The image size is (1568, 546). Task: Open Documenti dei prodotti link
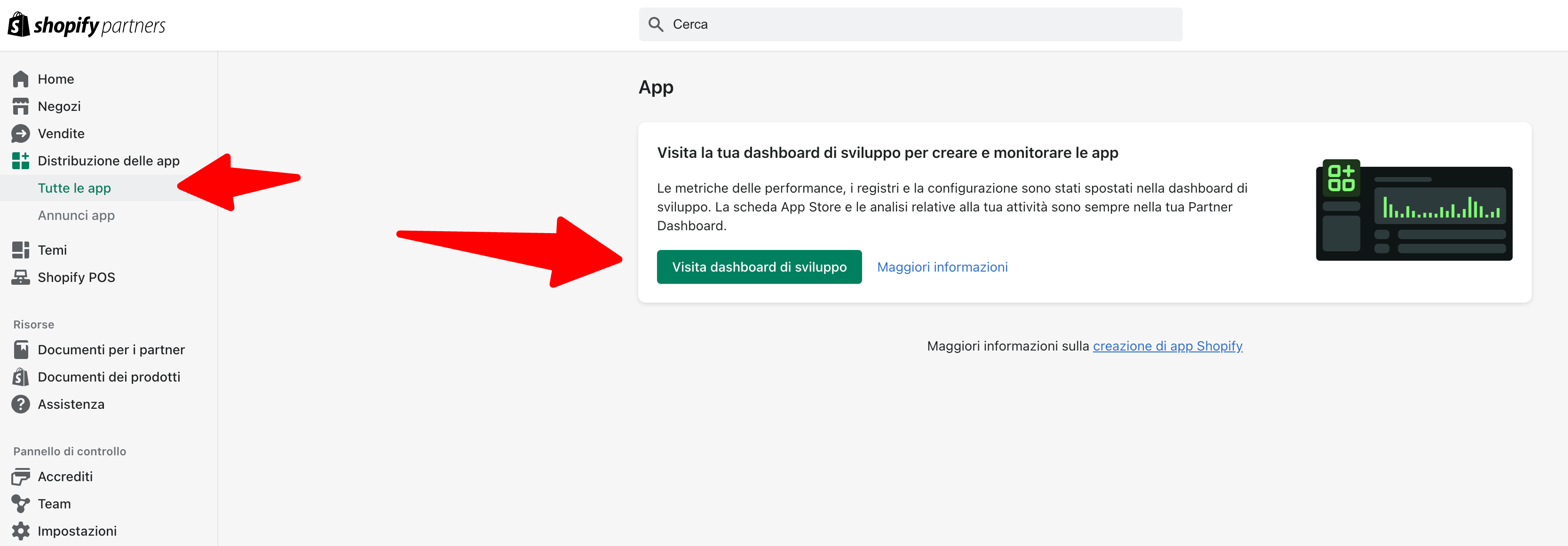(108, 377)
